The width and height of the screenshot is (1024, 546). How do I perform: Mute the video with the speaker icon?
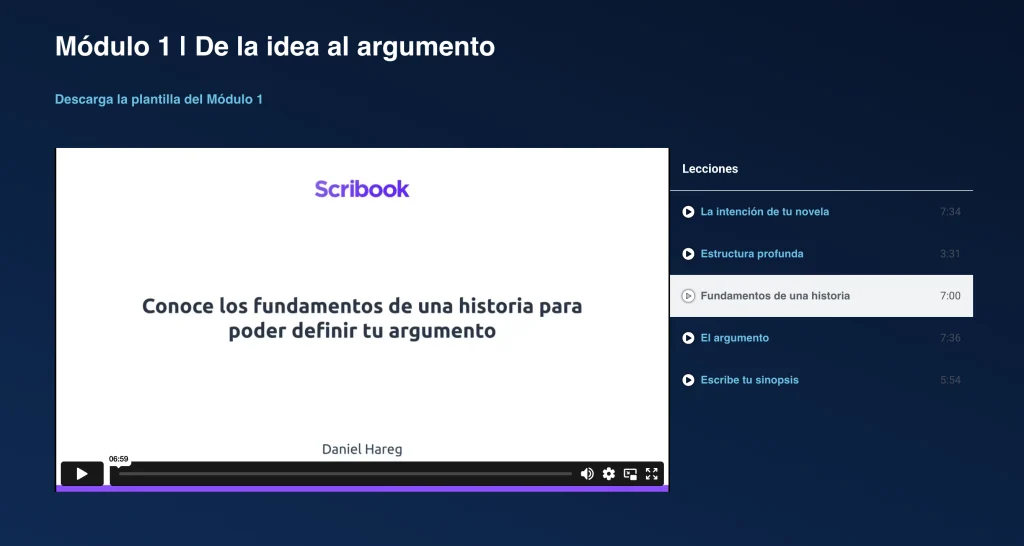pos(587,474)
